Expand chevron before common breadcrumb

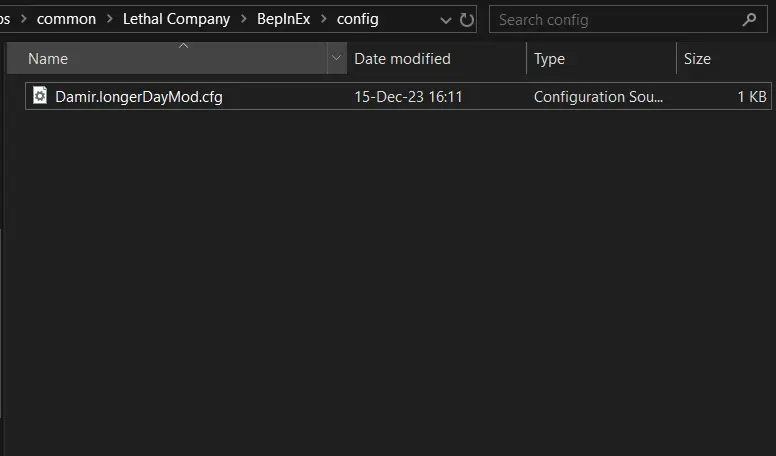(x=23, y=19)
